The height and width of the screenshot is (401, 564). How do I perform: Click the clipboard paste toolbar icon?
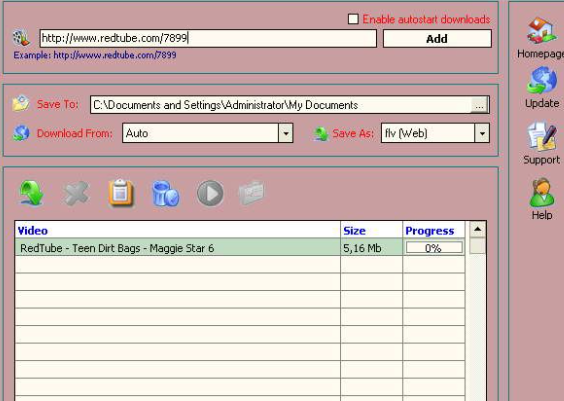click(121, 193)
